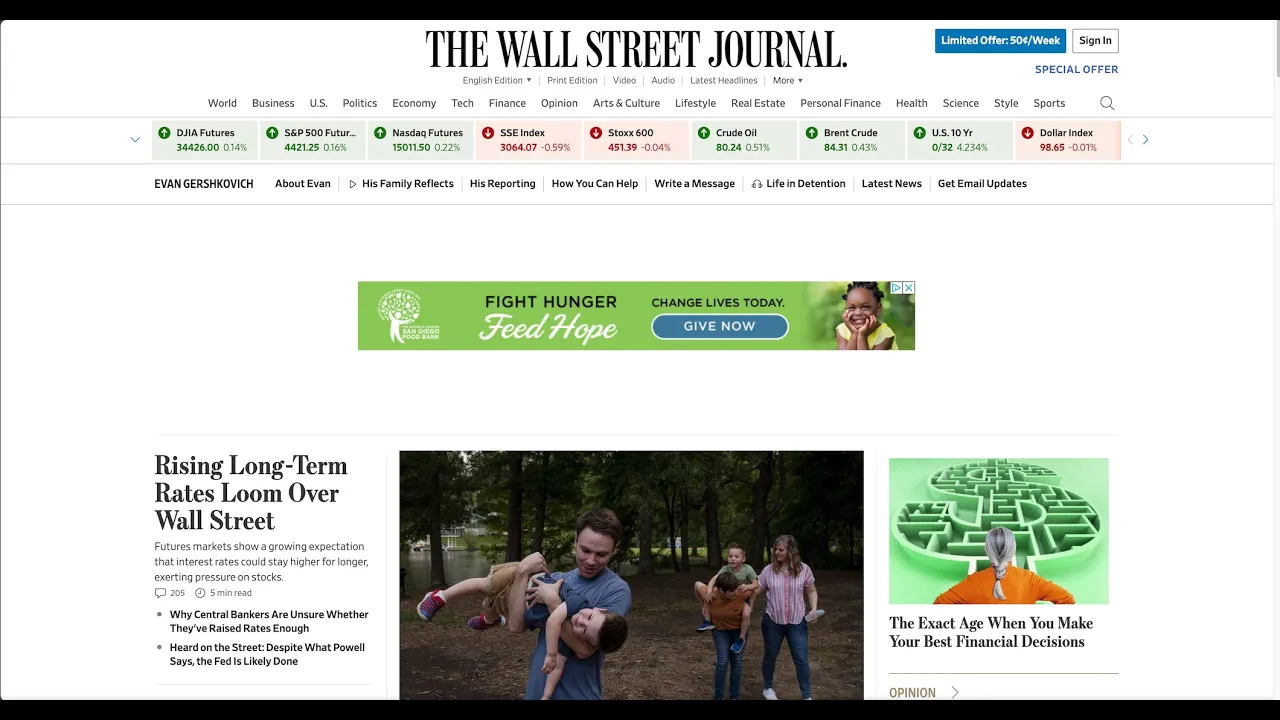Click the Sign In button
Viewport: 1280px width, 720px height.
tap(1095, 41)
